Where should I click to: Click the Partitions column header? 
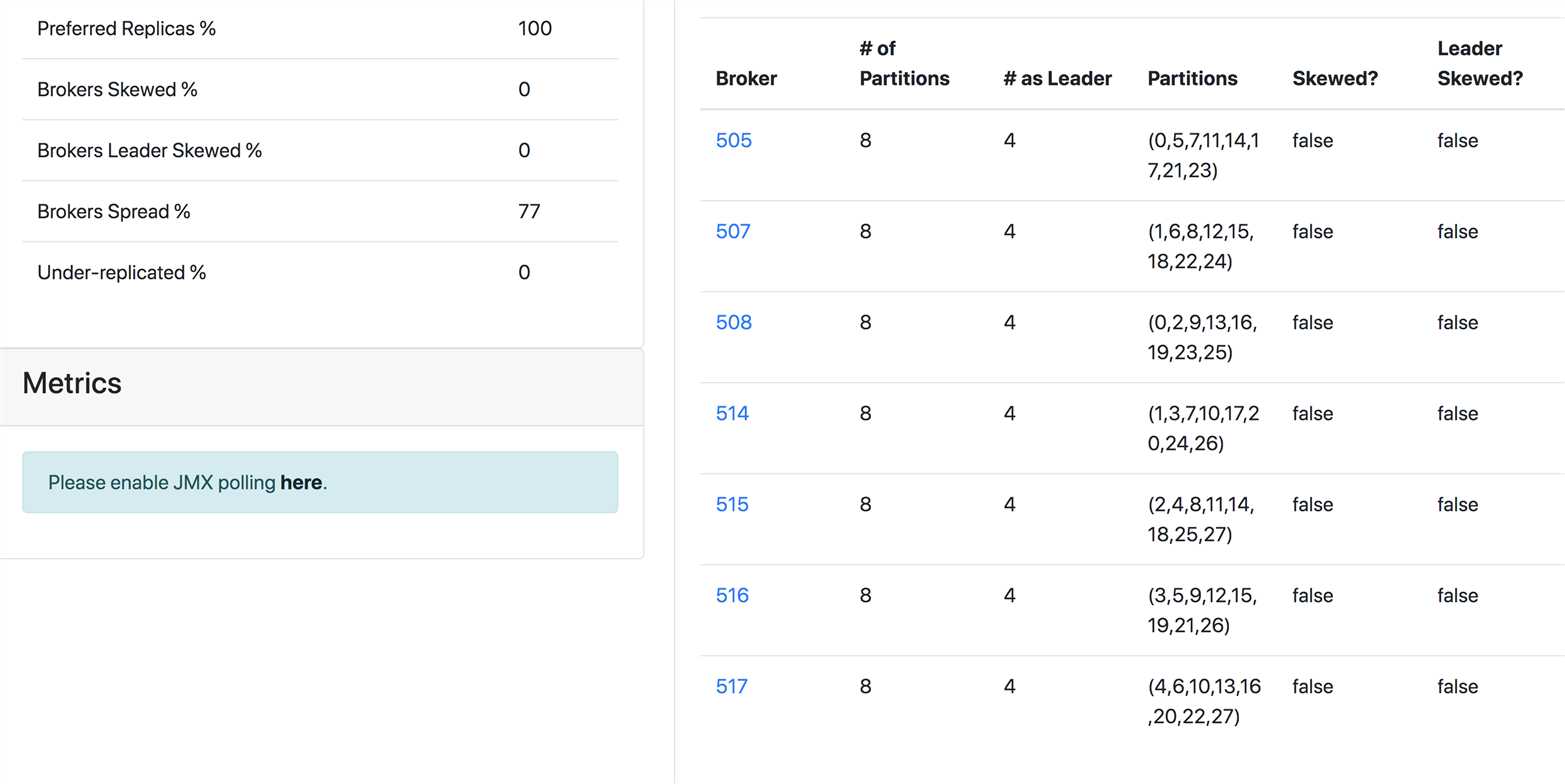pyautogui.click(x=1192, y=79)
